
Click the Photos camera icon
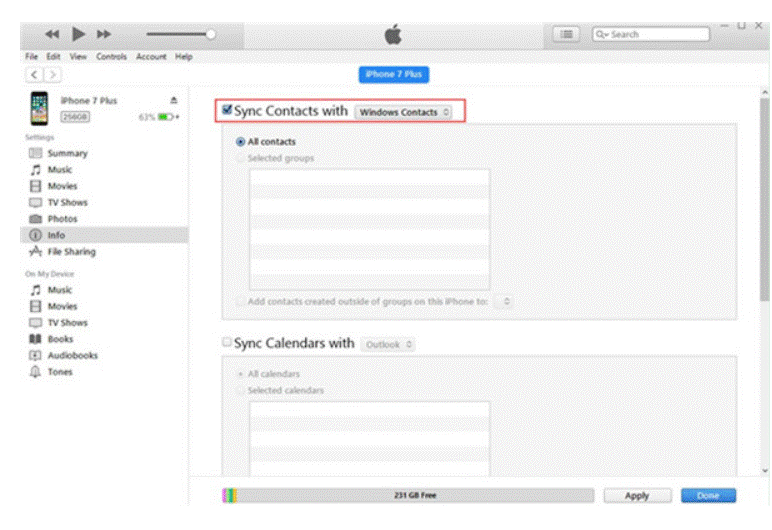point(35,219)
